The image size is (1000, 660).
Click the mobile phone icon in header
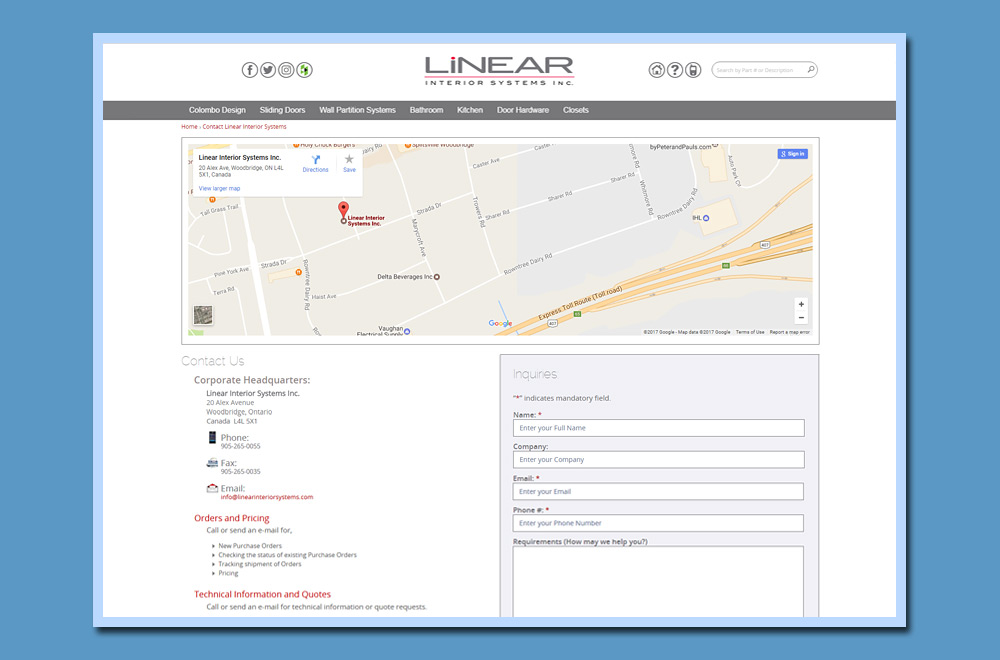(693, 70)
